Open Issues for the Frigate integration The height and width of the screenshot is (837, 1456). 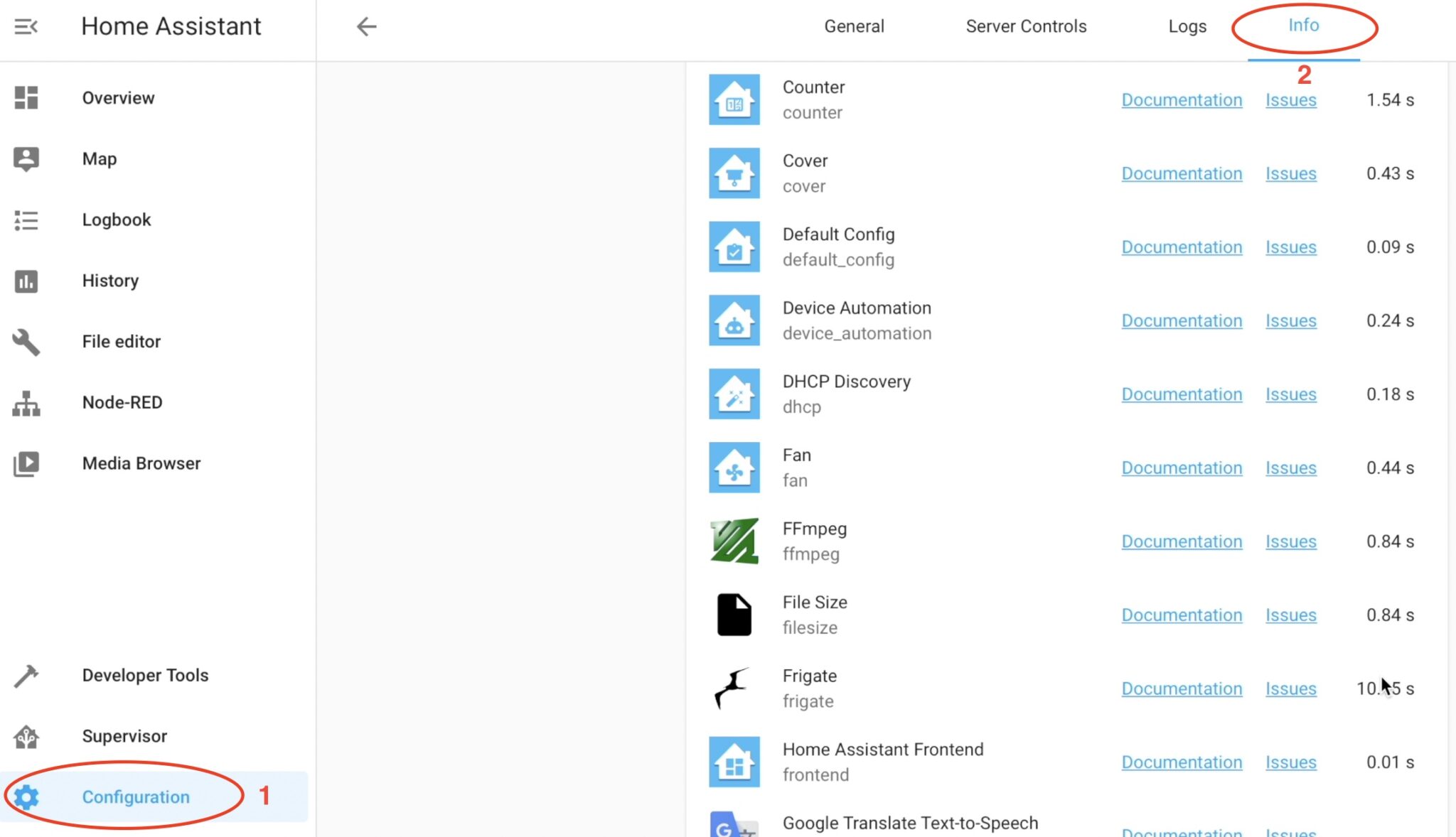(x=1290, y=688)
